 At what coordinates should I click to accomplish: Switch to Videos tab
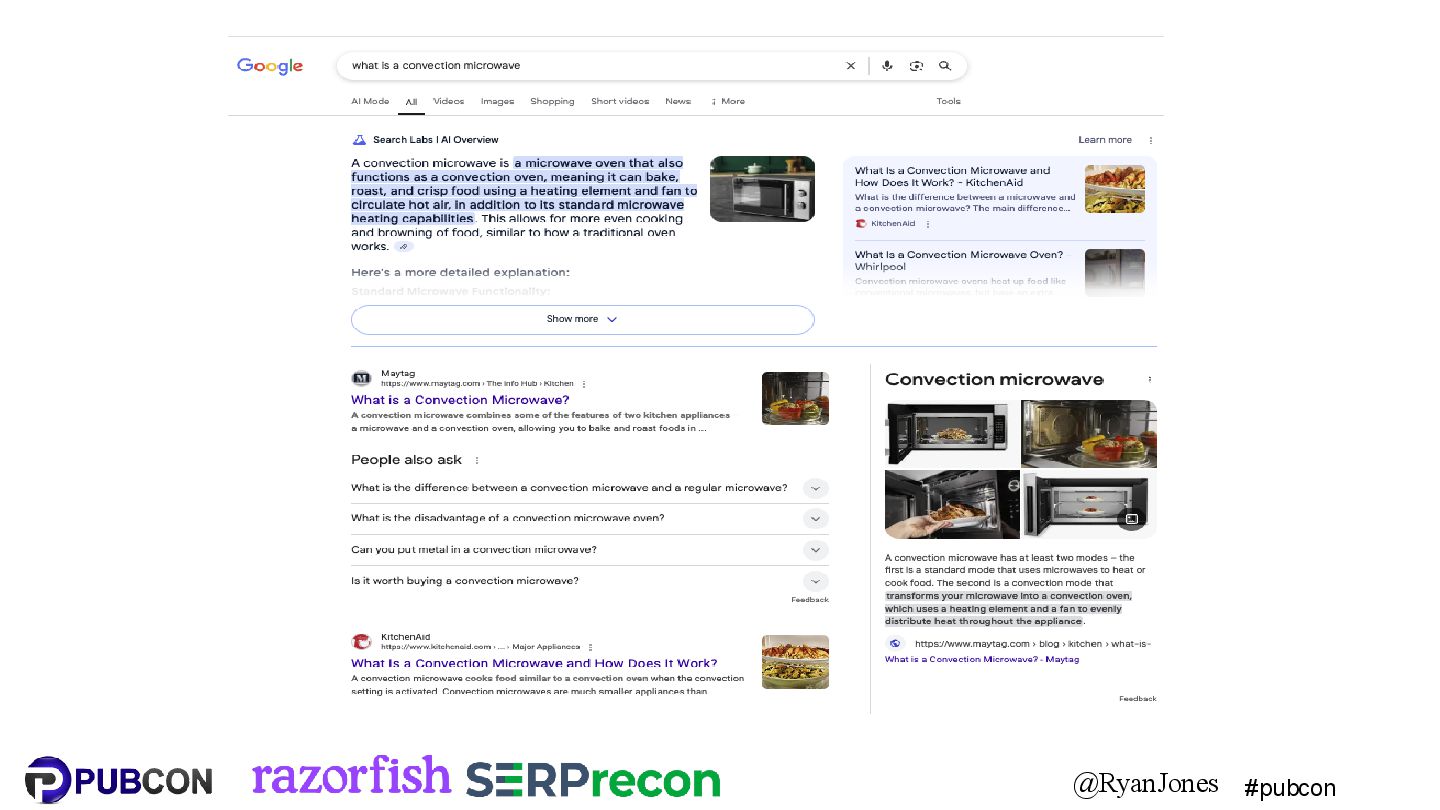point(448,101)
